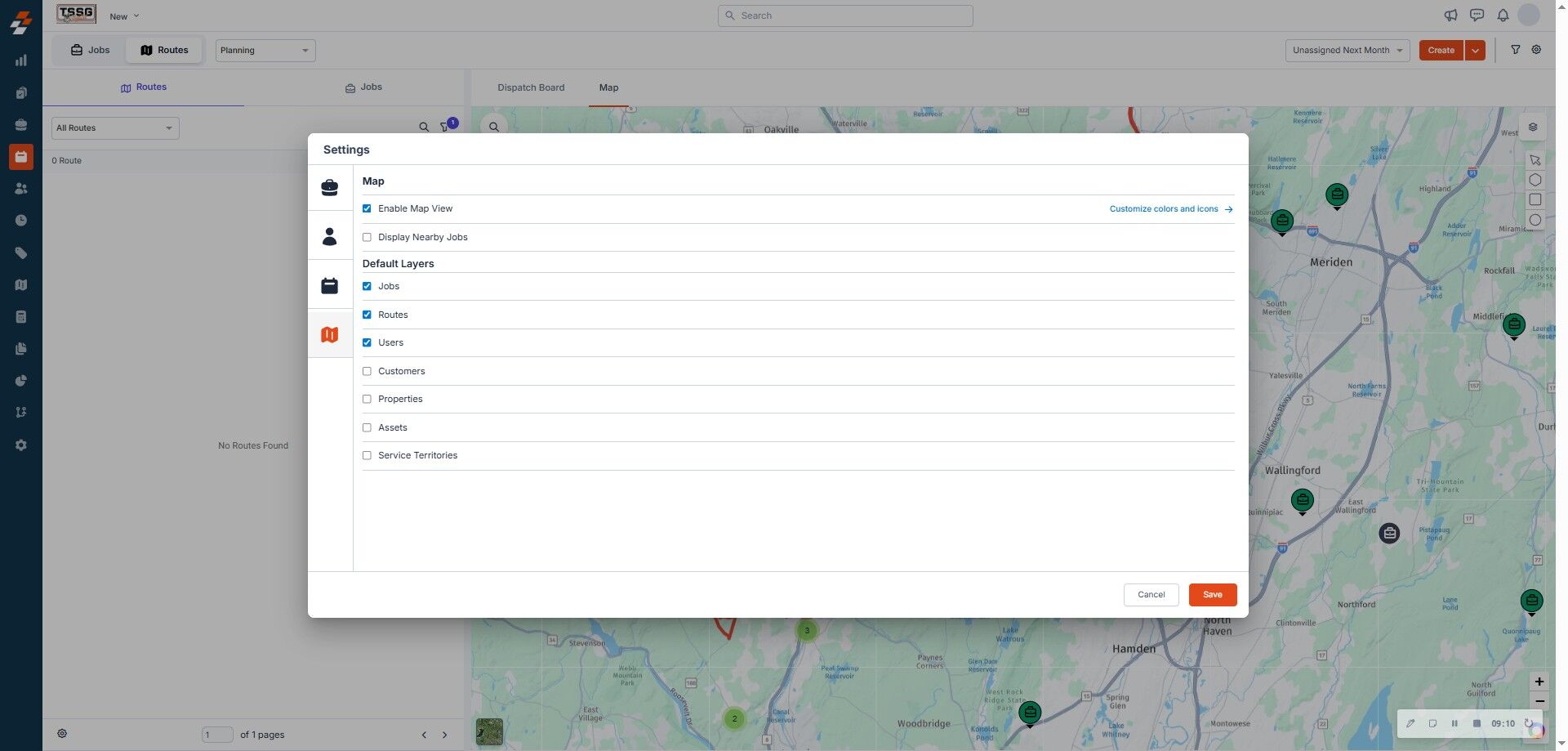Open the folded map icon in left sidebar
Screen dimensions: 1568x751
21,285
